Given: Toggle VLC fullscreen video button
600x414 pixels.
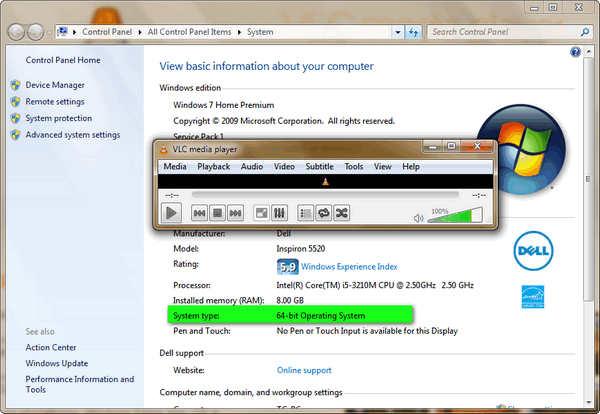Looking at the screenshot, I should click(x=262, y=213).
